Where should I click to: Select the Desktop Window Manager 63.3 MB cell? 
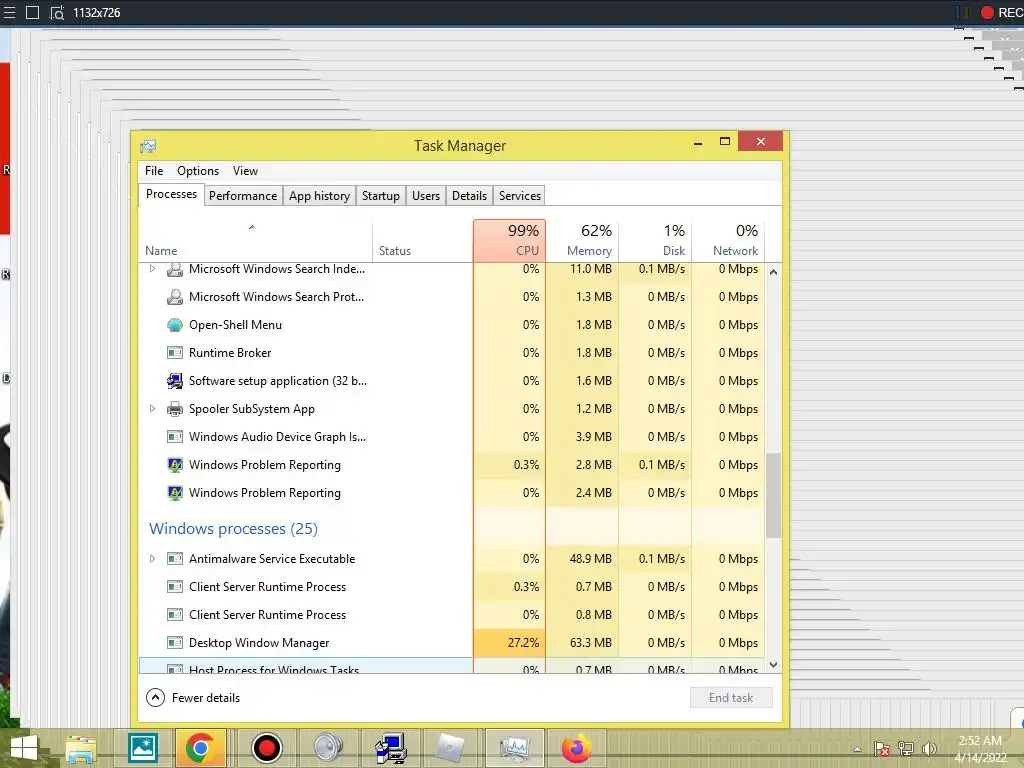pos(583,643)
